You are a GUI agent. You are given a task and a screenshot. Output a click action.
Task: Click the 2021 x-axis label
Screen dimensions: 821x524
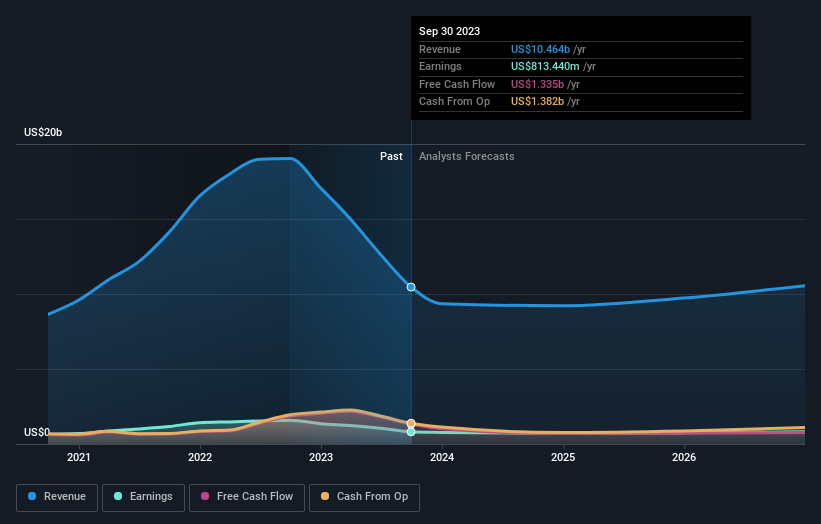pyautogui.click(x=79, y=458)
